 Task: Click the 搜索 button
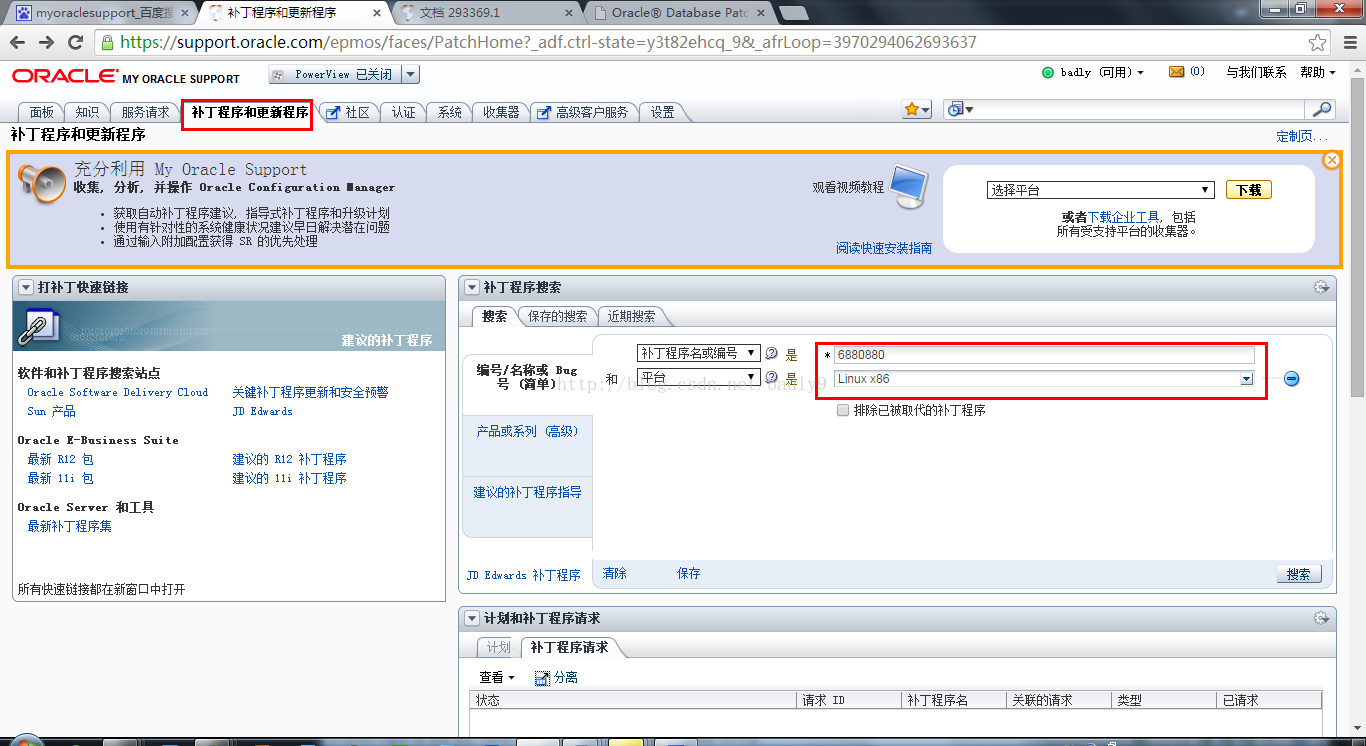1298,574
